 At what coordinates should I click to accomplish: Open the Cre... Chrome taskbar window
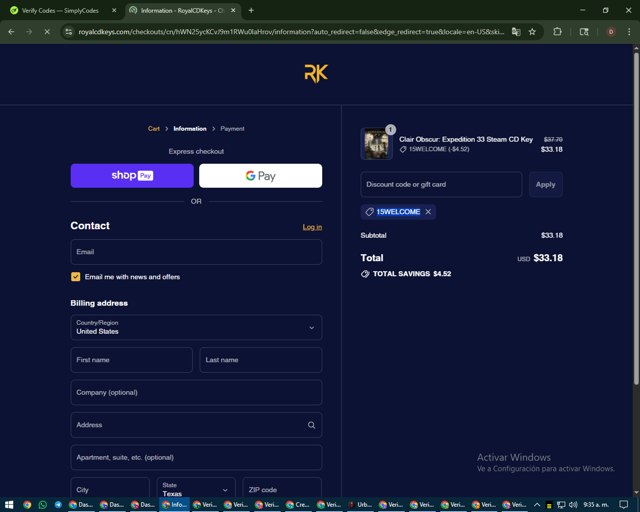tap(297, 505)
